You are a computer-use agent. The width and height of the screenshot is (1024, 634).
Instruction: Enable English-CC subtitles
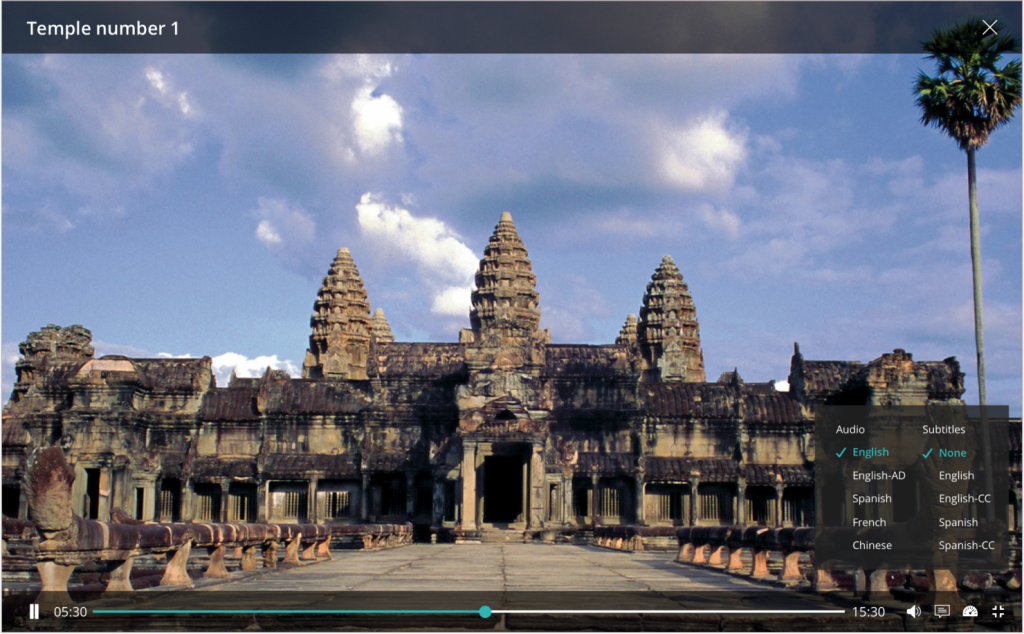point(965,499)
